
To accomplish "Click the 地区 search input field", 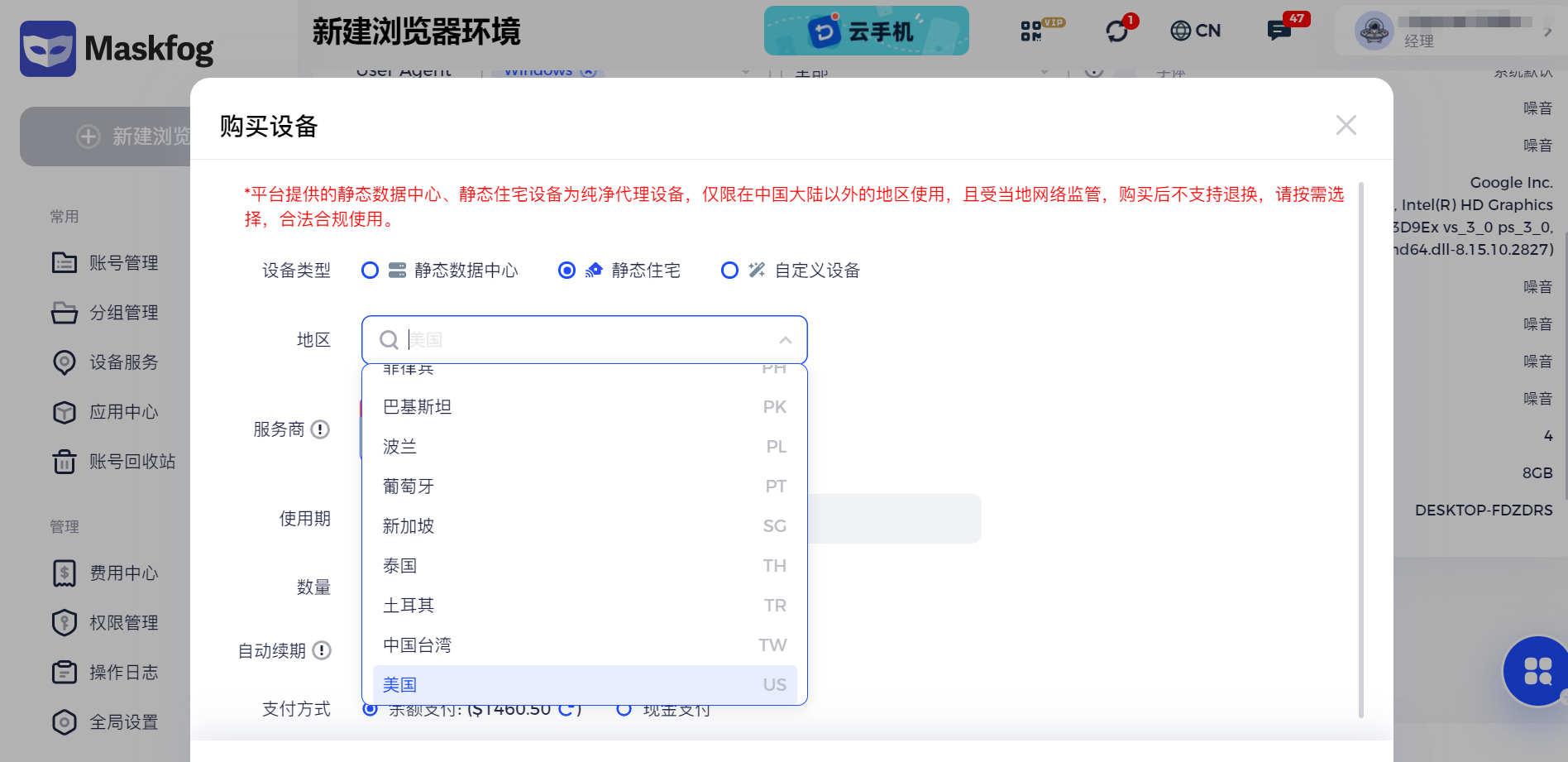I will pos(584,340).
